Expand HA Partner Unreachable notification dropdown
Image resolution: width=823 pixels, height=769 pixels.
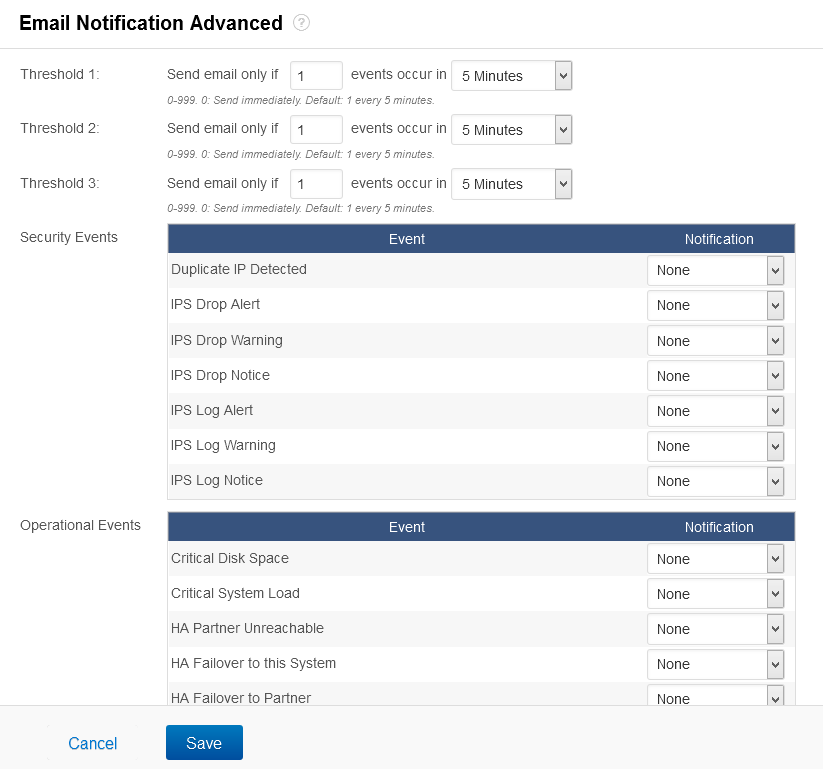click(715, 629)
